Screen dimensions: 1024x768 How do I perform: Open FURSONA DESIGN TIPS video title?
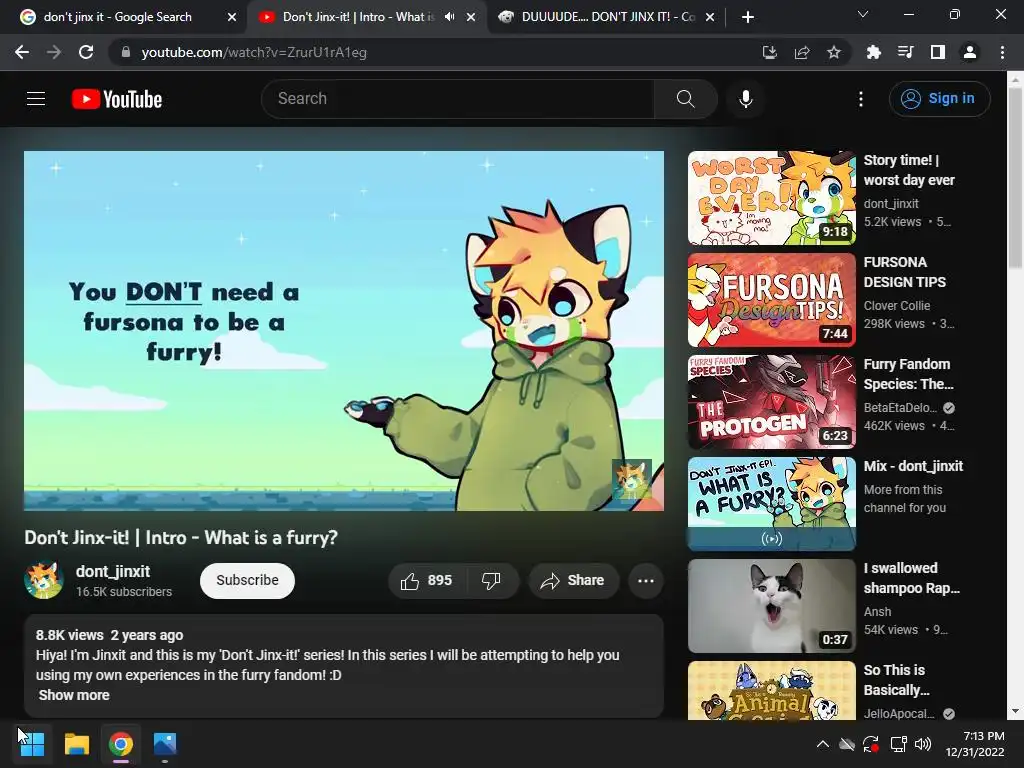pos(904,272)
